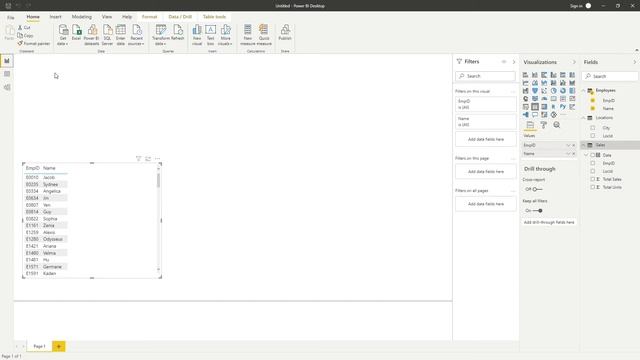The image size is (640, 360).
Task: Open More visuals dropdown
Action: tap(225, 35)
